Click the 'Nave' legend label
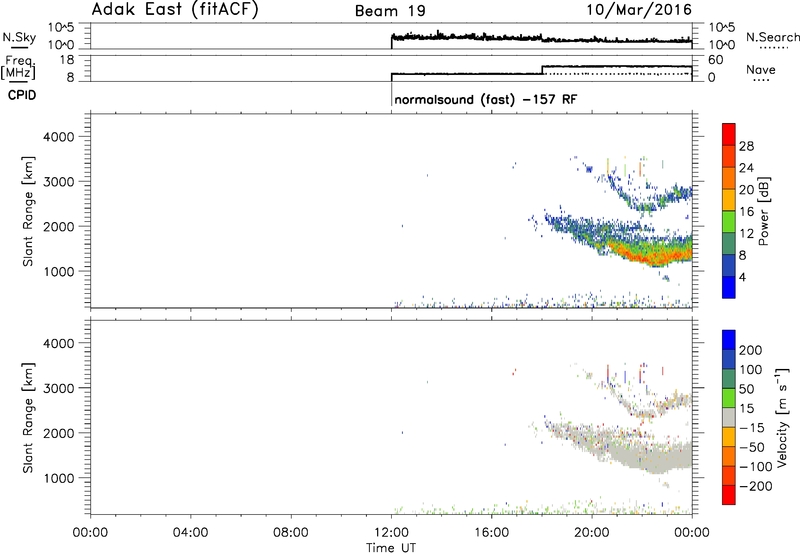 pyautogui.click(x=761, y=70)
